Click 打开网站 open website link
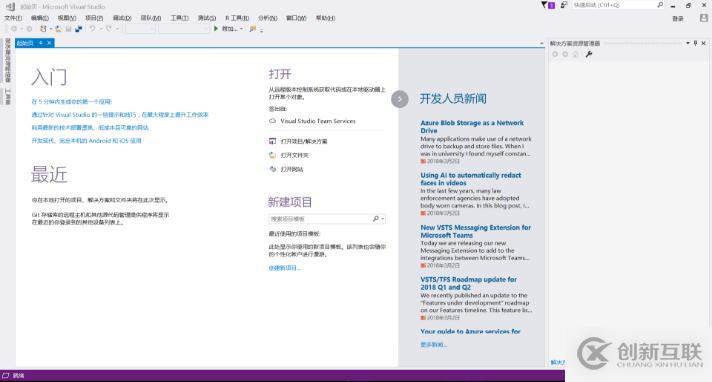 click(292, 169)
